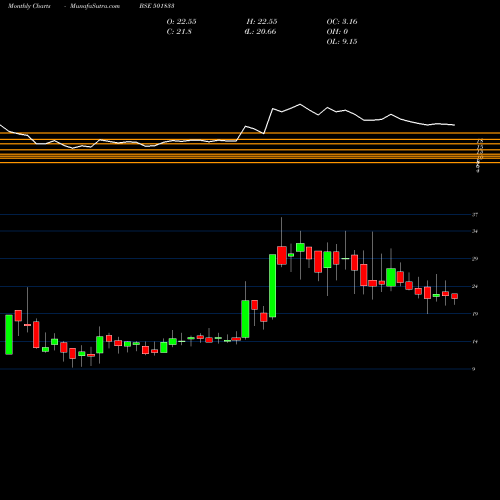The width and height of the screenshot is (500, 500).
Task: Click the price axis label 37
Action: coord(475,215)
